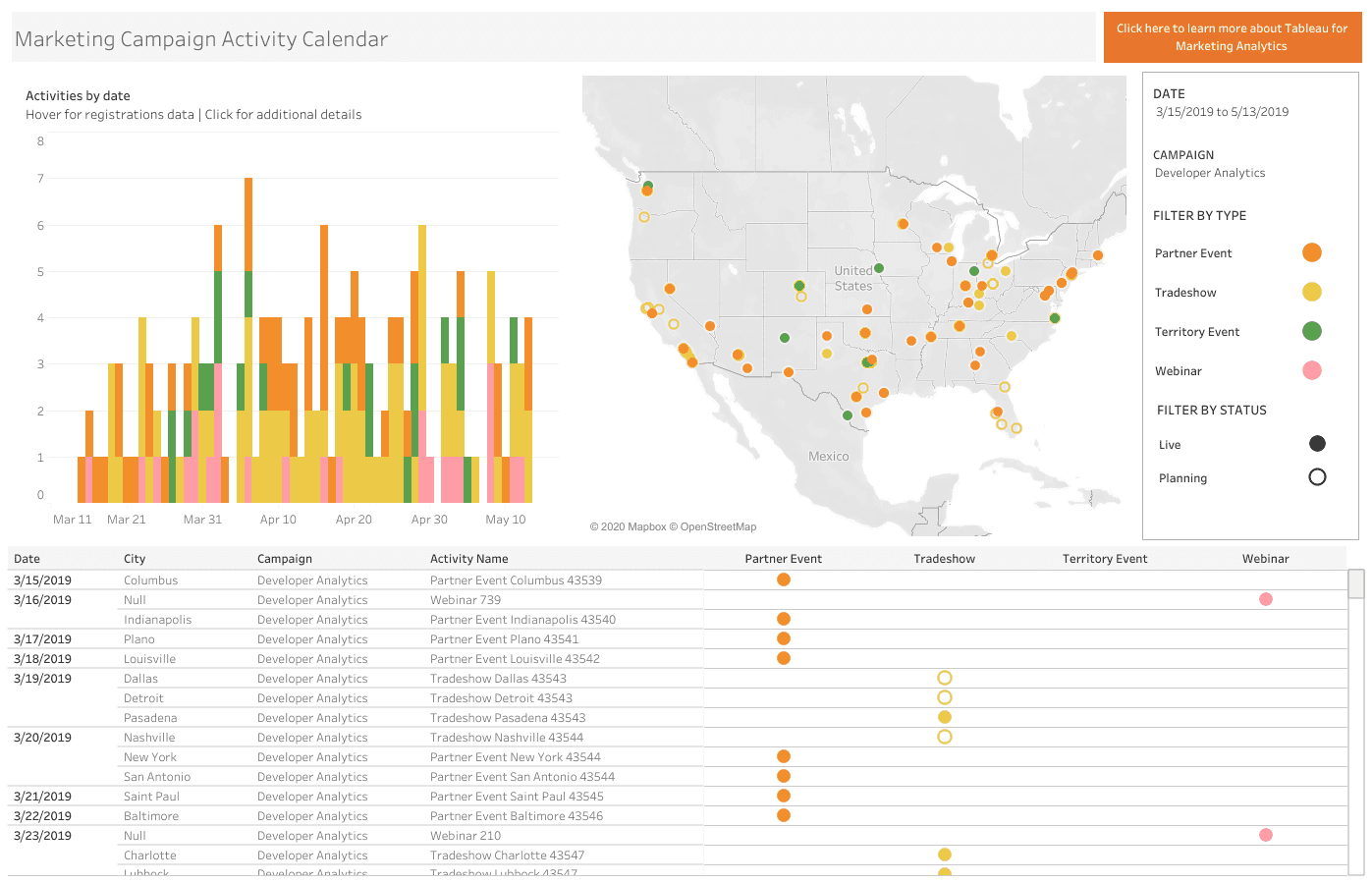Click the orange Partner Event dot in Columbus row

point(783,579)
